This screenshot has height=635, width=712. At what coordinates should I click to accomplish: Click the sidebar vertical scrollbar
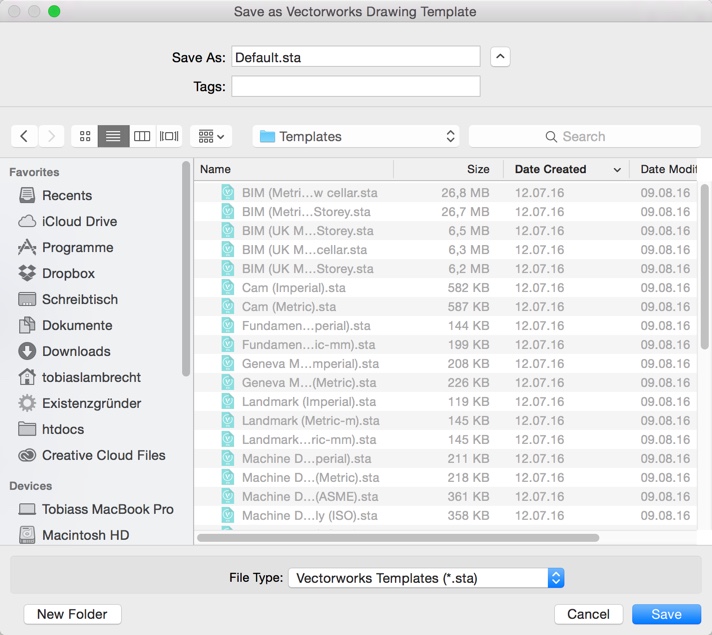186,269
